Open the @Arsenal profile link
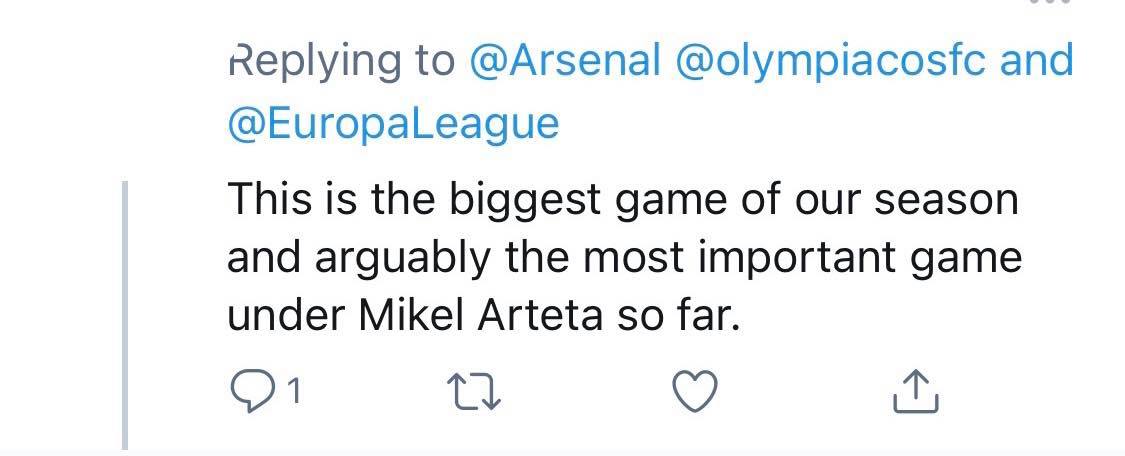Screen dimensions: 1125x456 (x=564, y=62)
